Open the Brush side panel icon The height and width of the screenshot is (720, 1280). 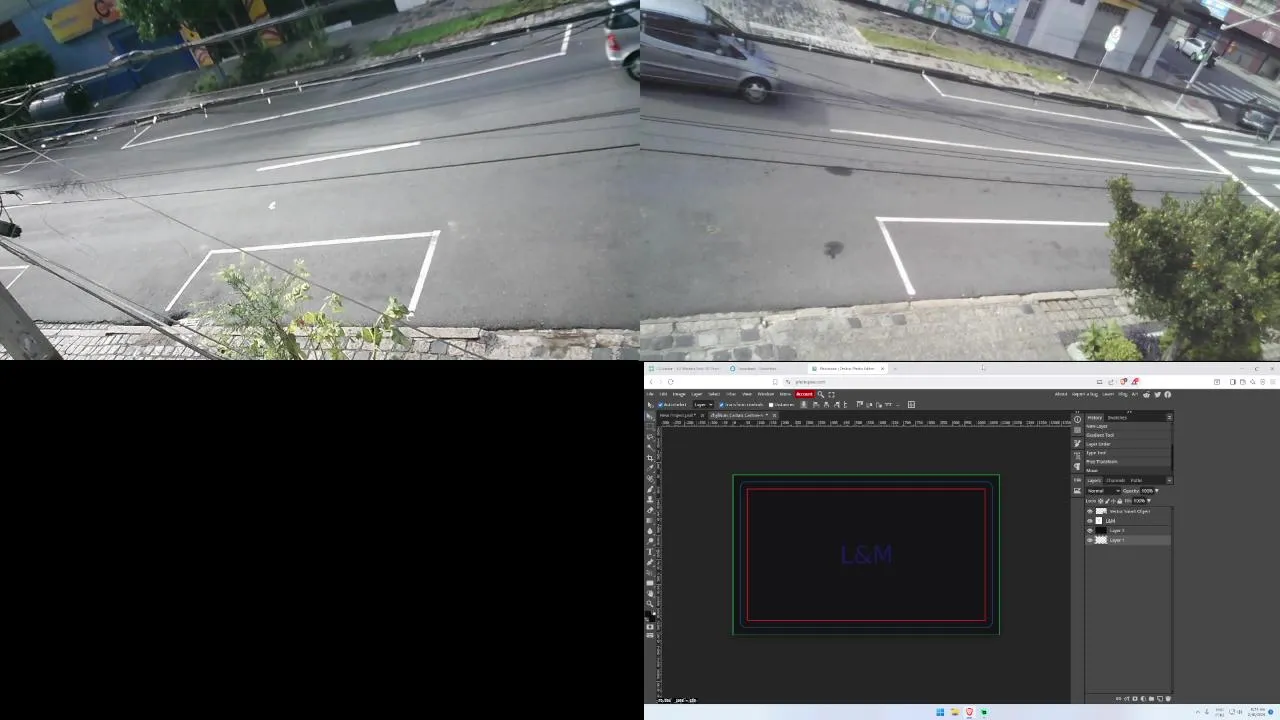click(1077, 443)
